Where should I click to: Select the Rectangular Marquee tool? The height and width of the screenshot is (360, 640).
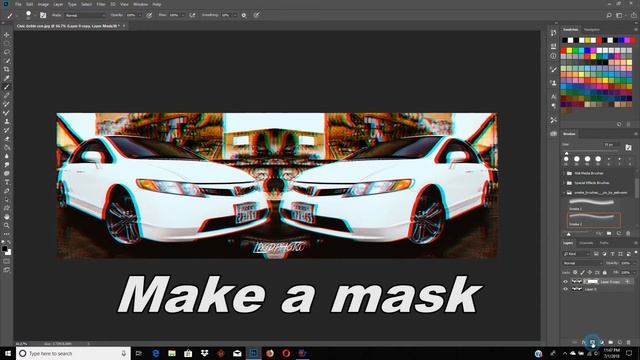pos(7,44)
